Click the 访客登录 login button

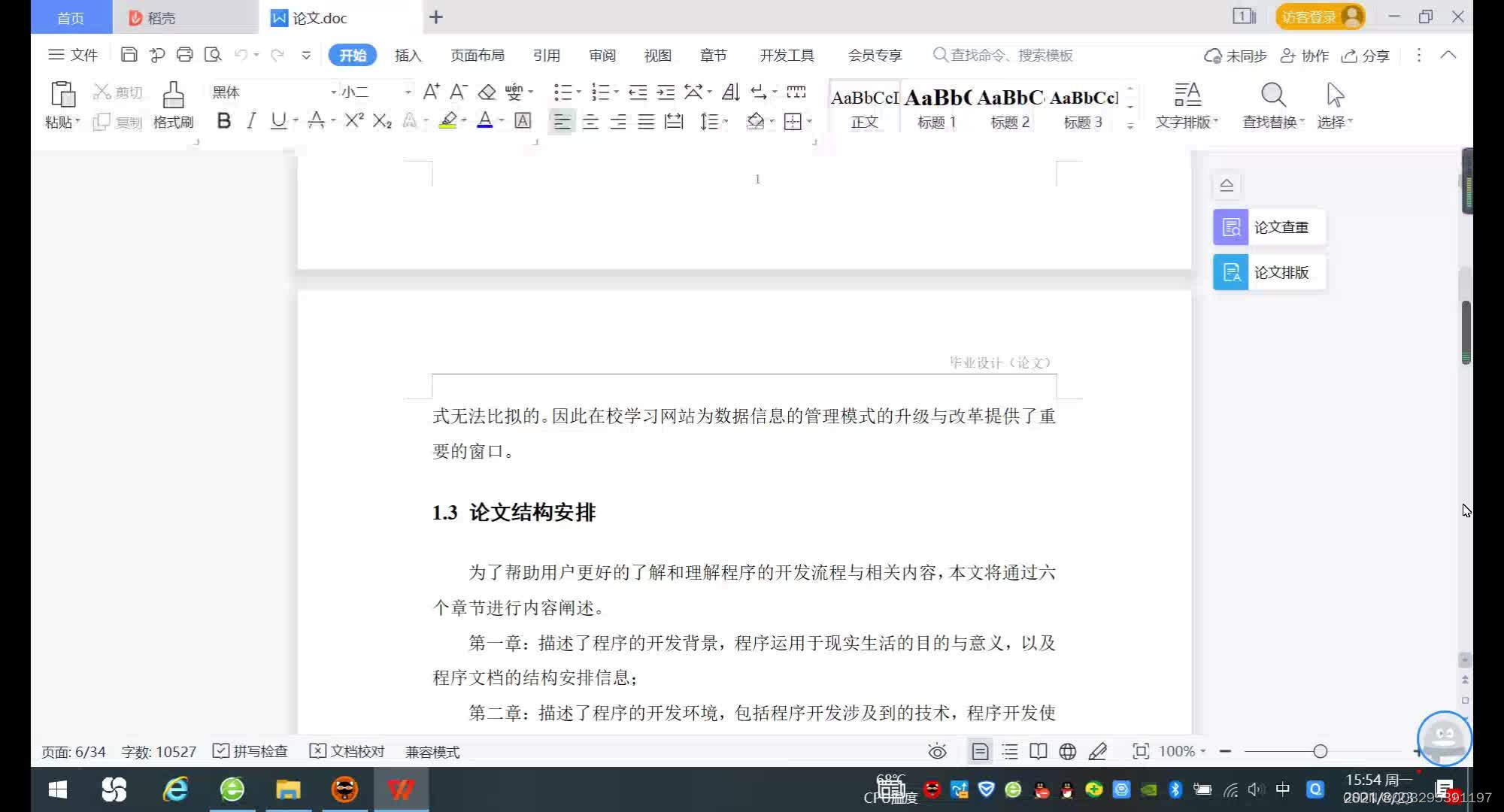pyautogui.click(x=1320, y=17)
